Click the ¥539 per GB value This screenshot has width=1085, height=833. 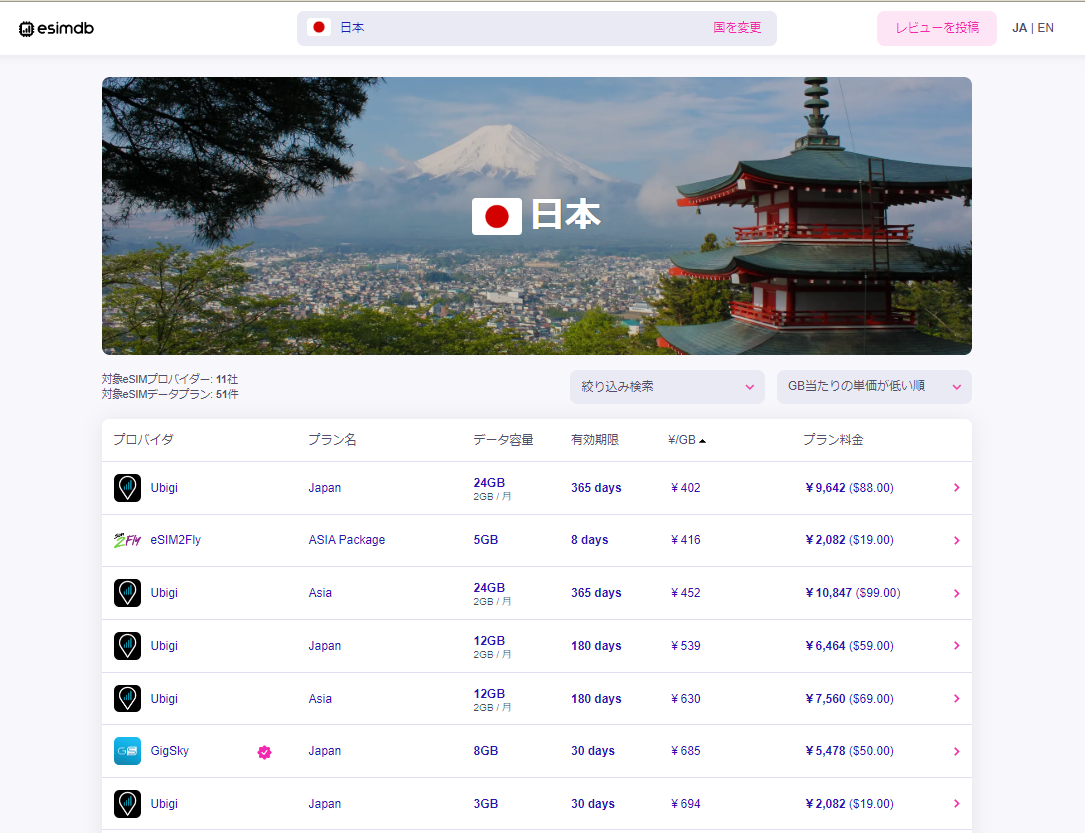(685, 646)
